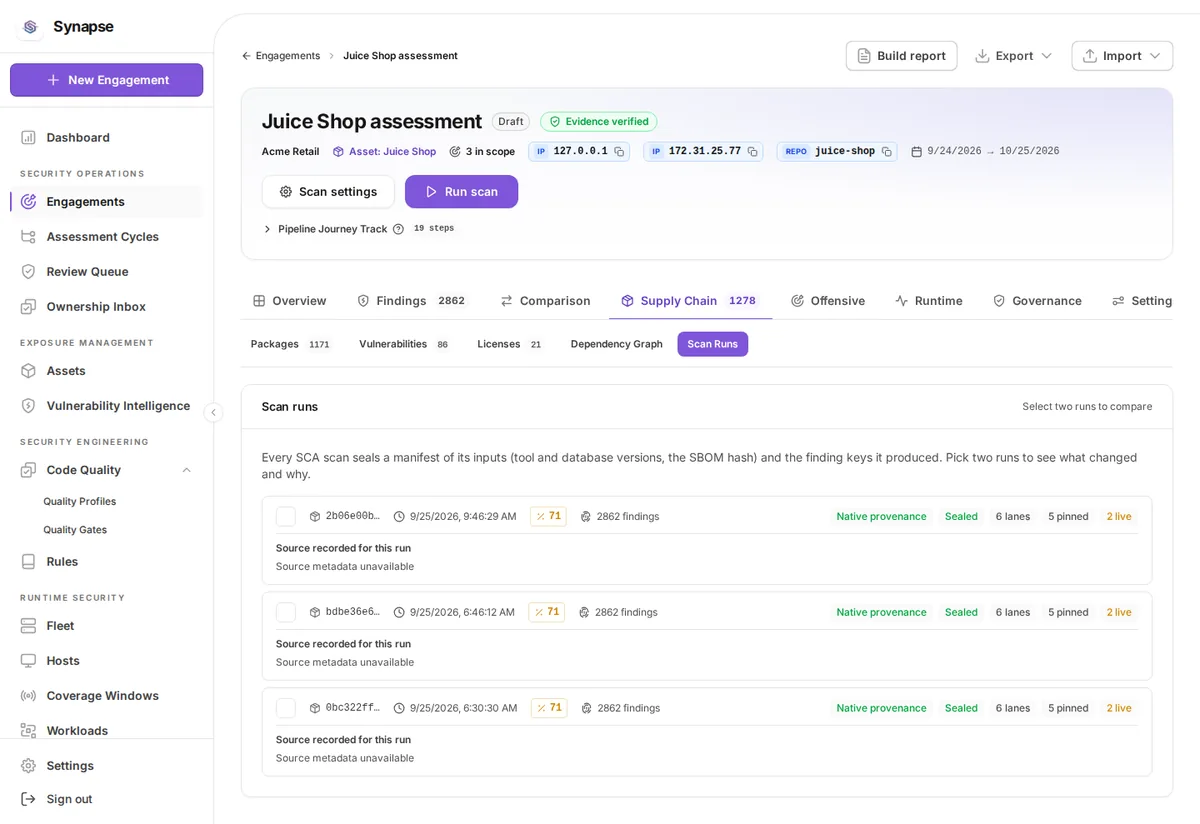The height and width of the screenshot is (824, 1200).
Task: Open the Export dropdown
Action: [x=1013, y=56]
